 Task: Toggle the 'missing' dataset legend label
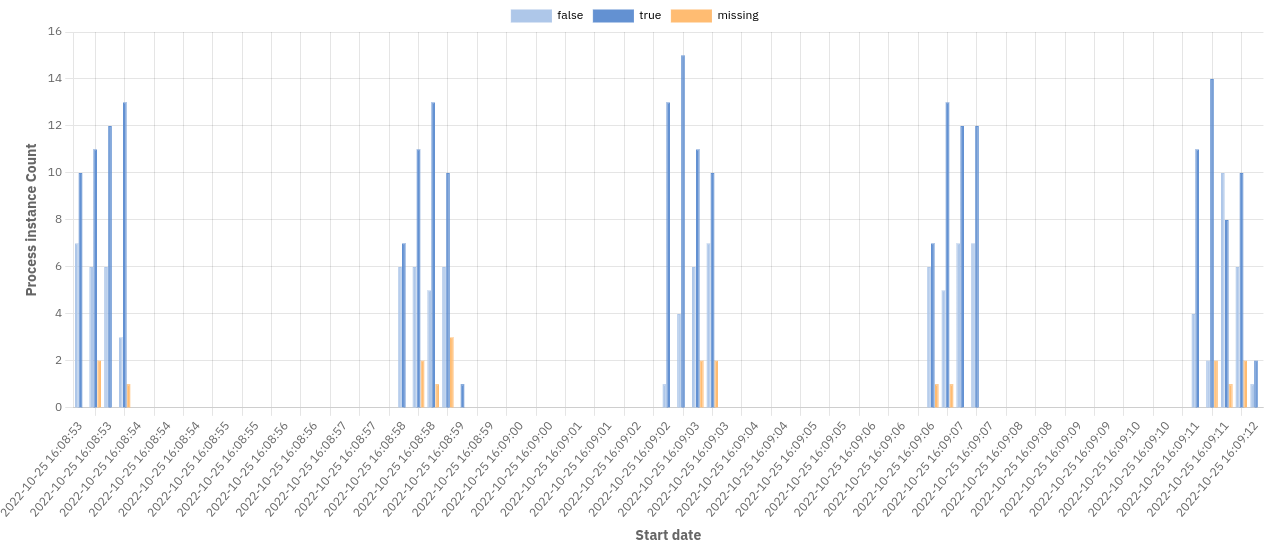pos(738,15)
